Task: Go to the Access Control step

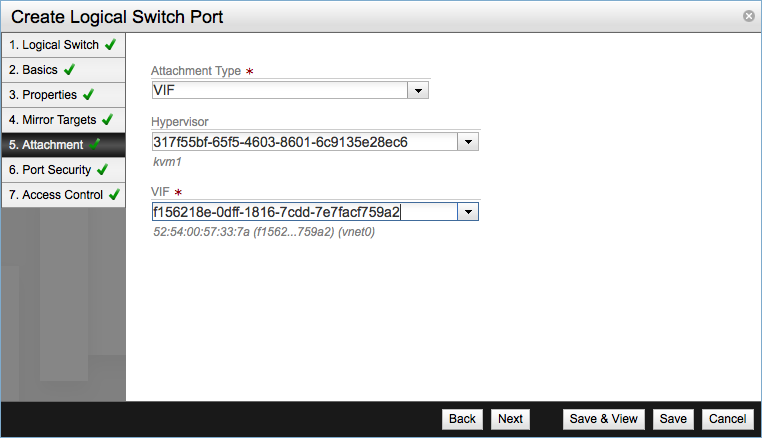Action: pos(56,195)
